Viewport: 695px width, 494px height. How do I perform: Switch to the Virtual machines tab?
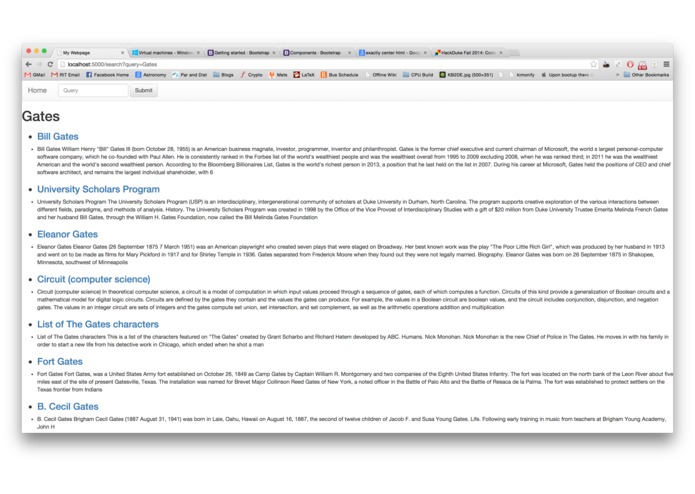click(165, 52)
